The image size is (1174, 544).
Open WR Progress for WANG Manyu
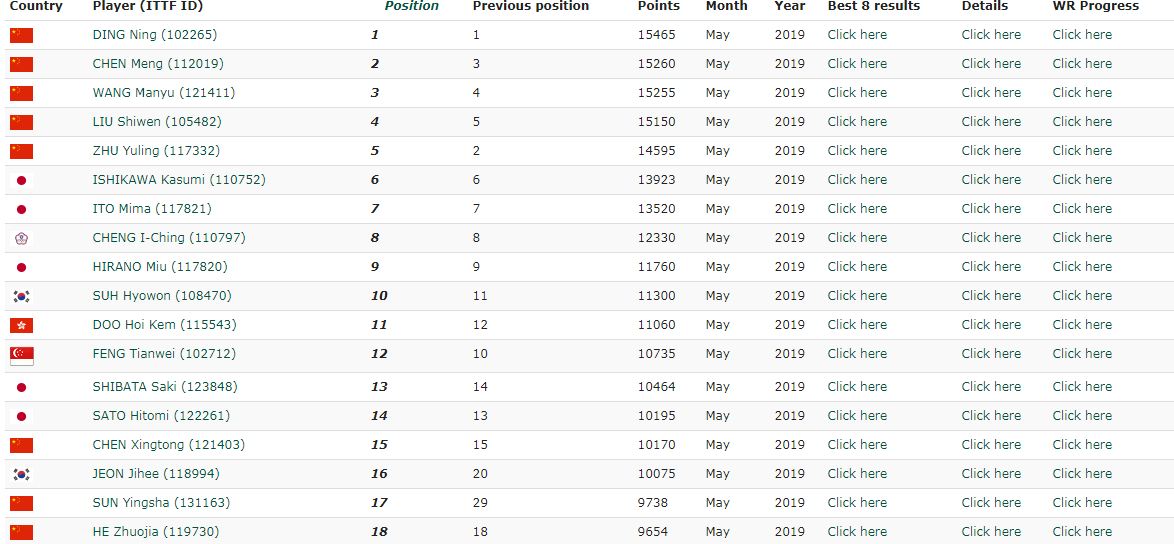(1082, 93)
